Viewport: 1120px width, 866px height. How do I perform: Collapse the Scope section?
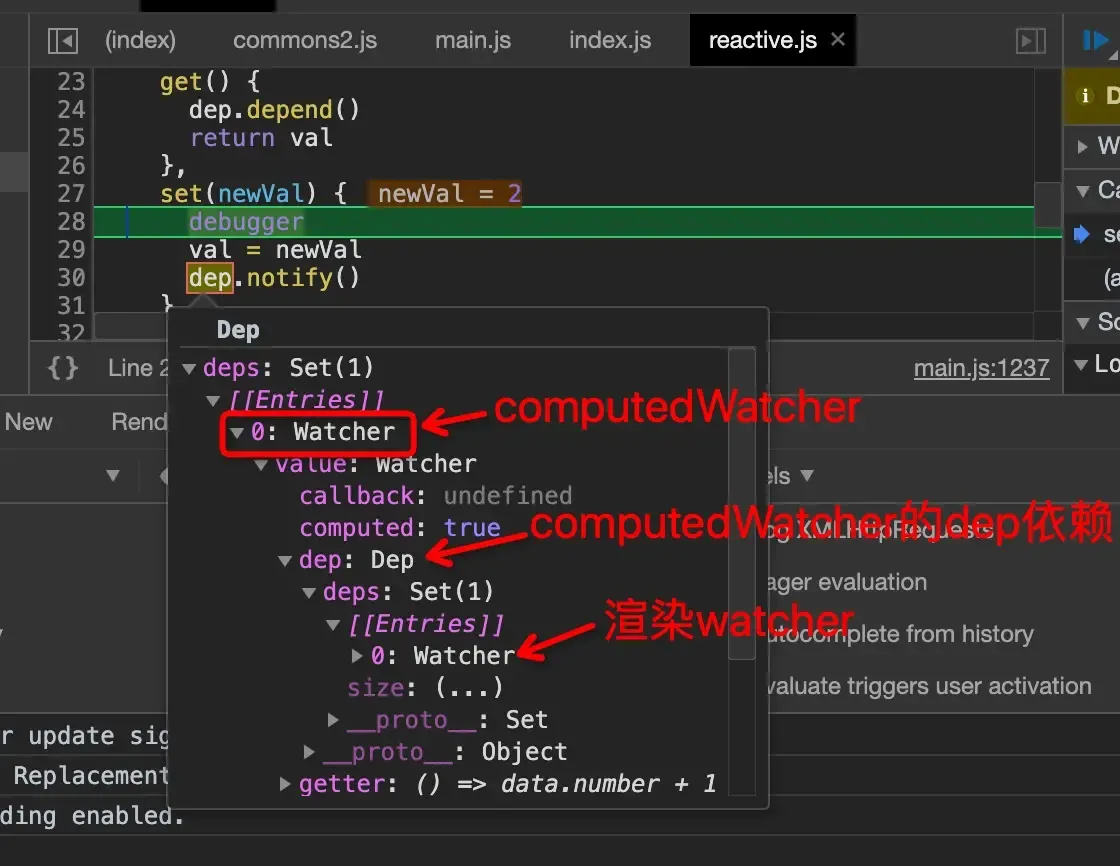1083,322
